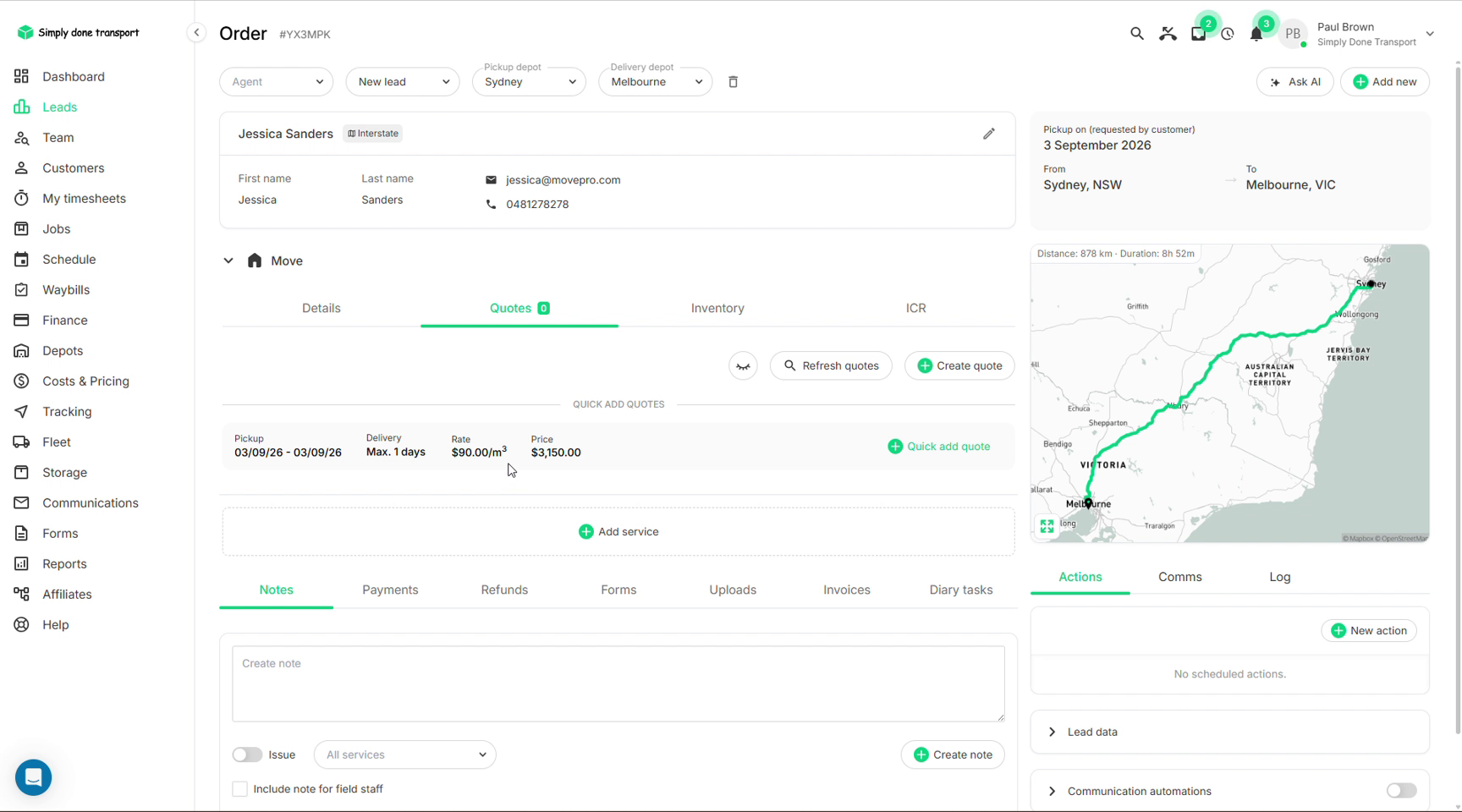Open the Uploads tab
Screen dimensions: 1462x812
click(733, 590)
